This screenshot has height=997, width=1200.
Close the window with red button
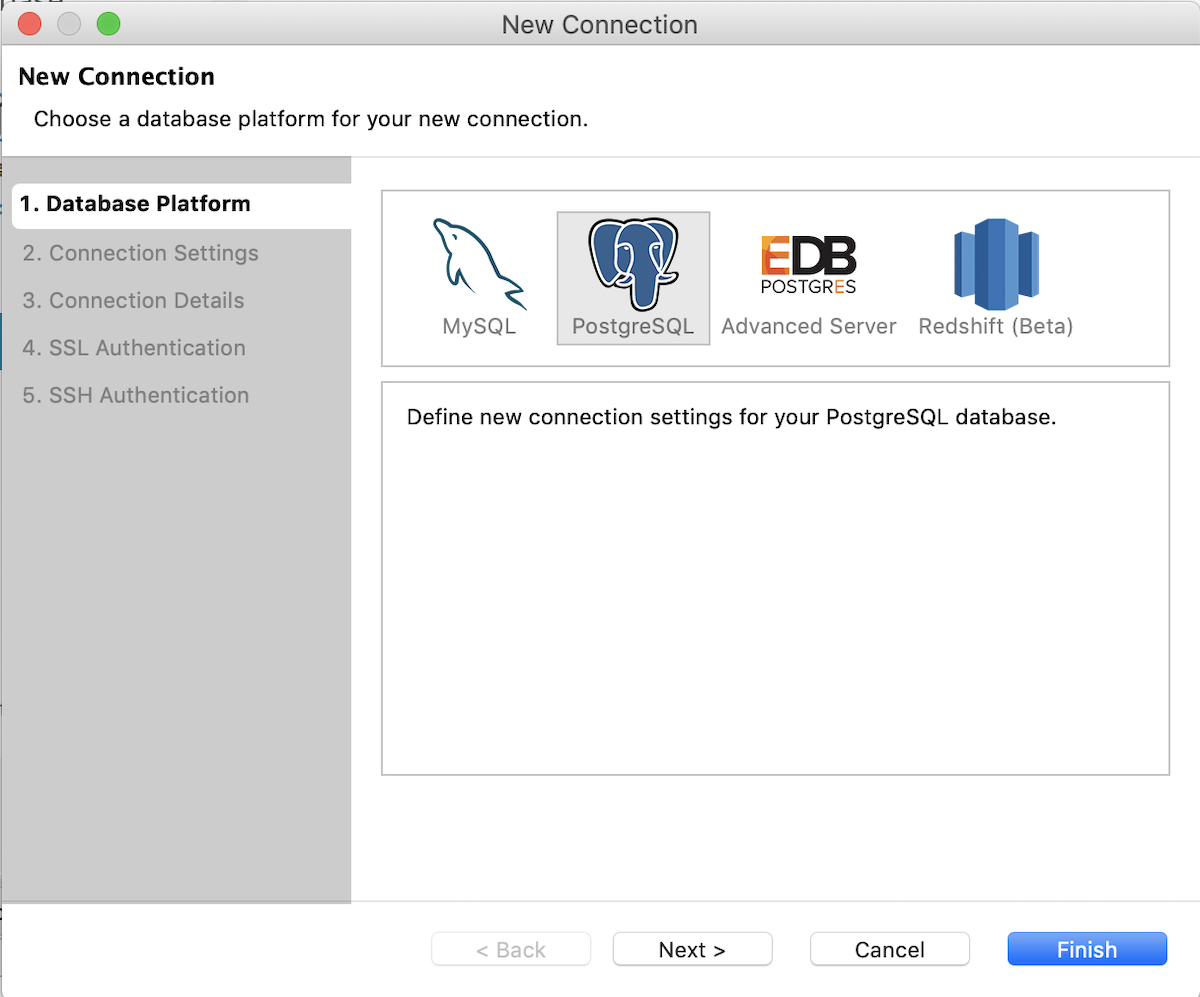30,24
